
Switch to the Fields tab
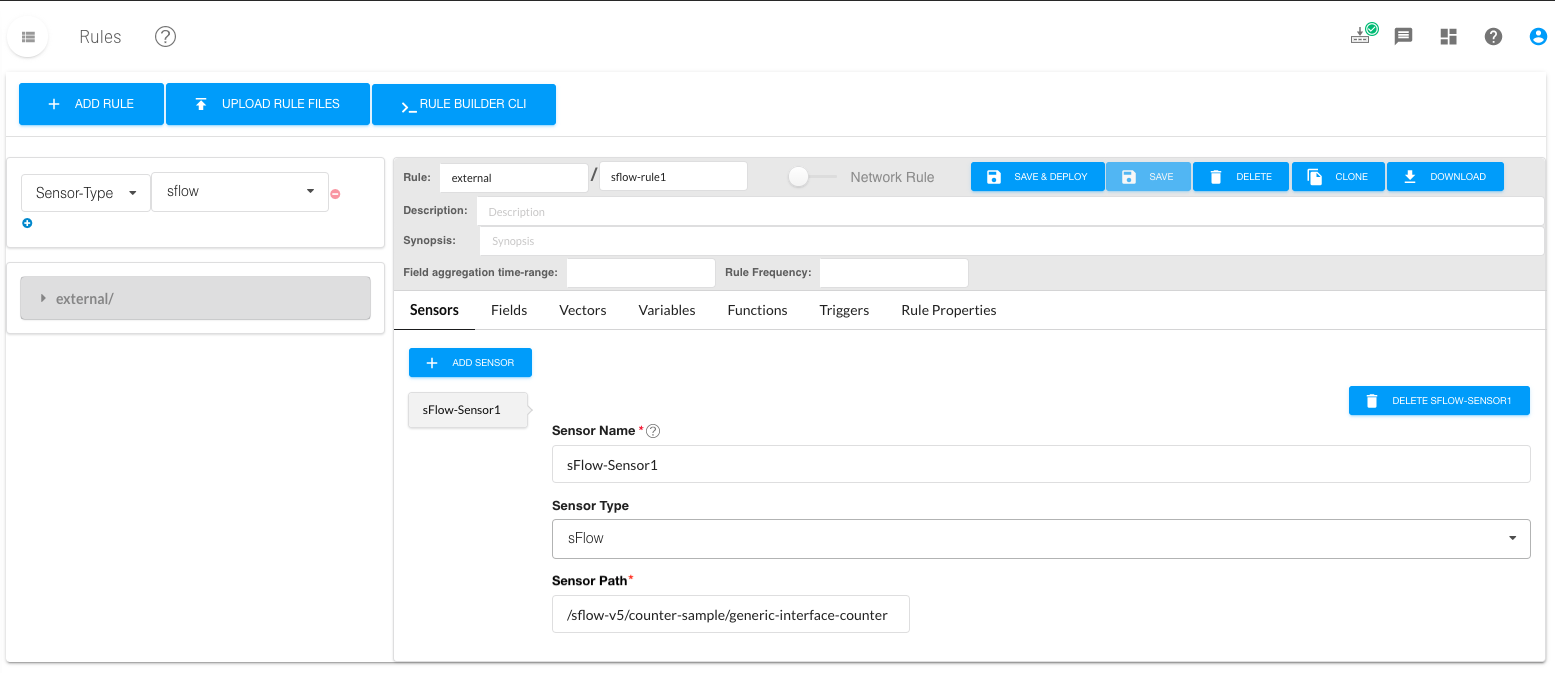[x=509, y=310]
